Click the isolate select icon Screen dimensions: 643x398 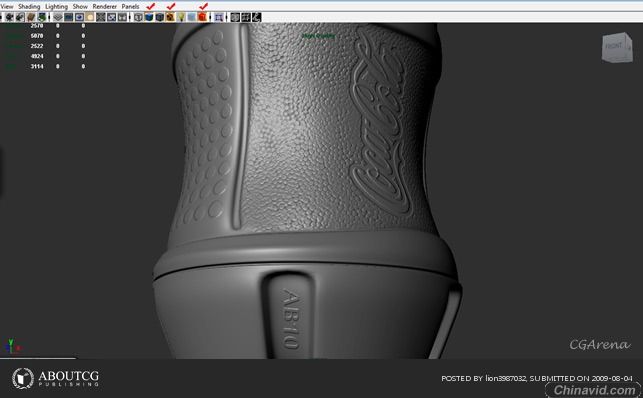[219, 17]
